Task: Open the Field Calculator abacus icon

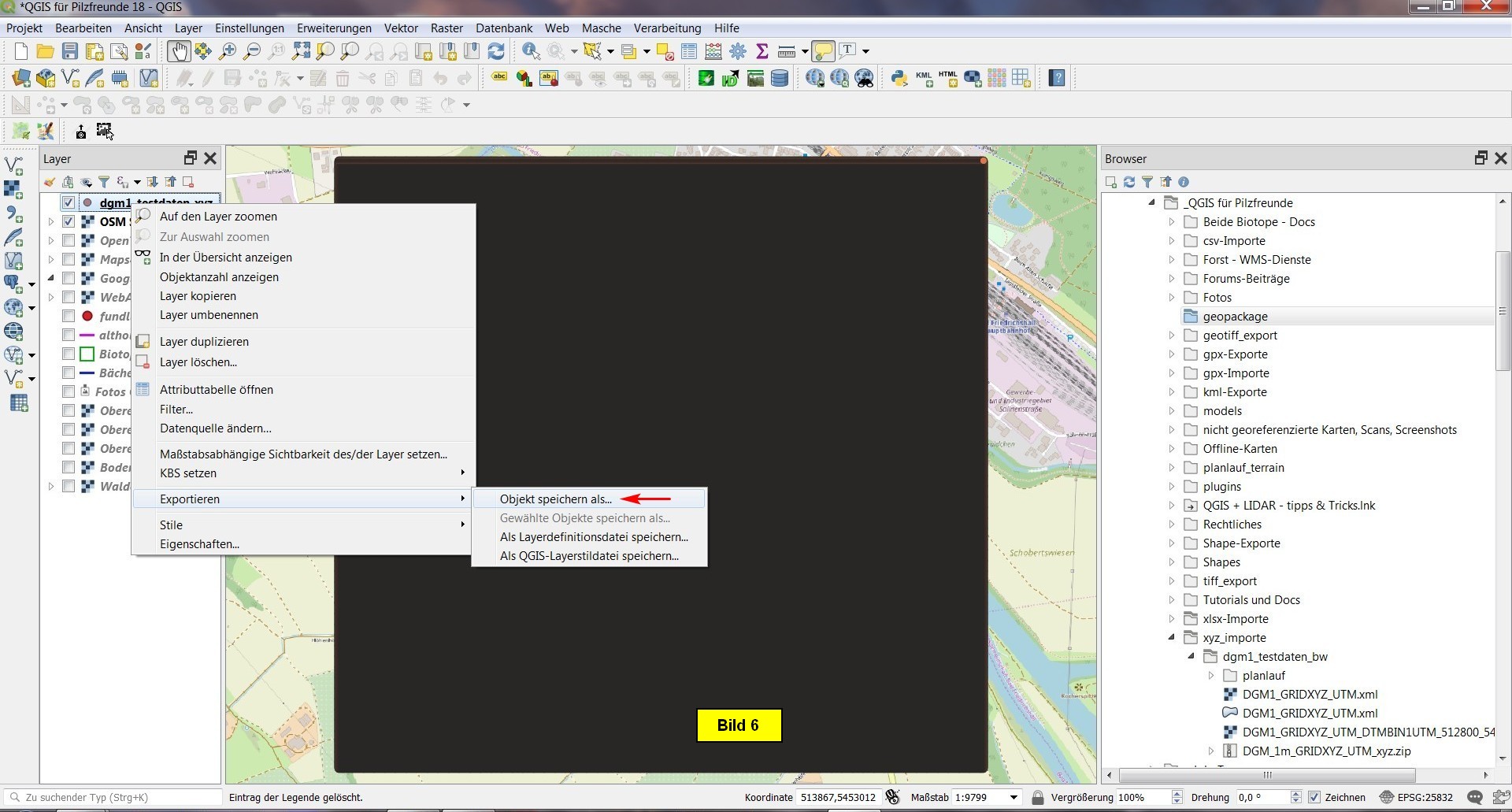Action: click(713, 52)
